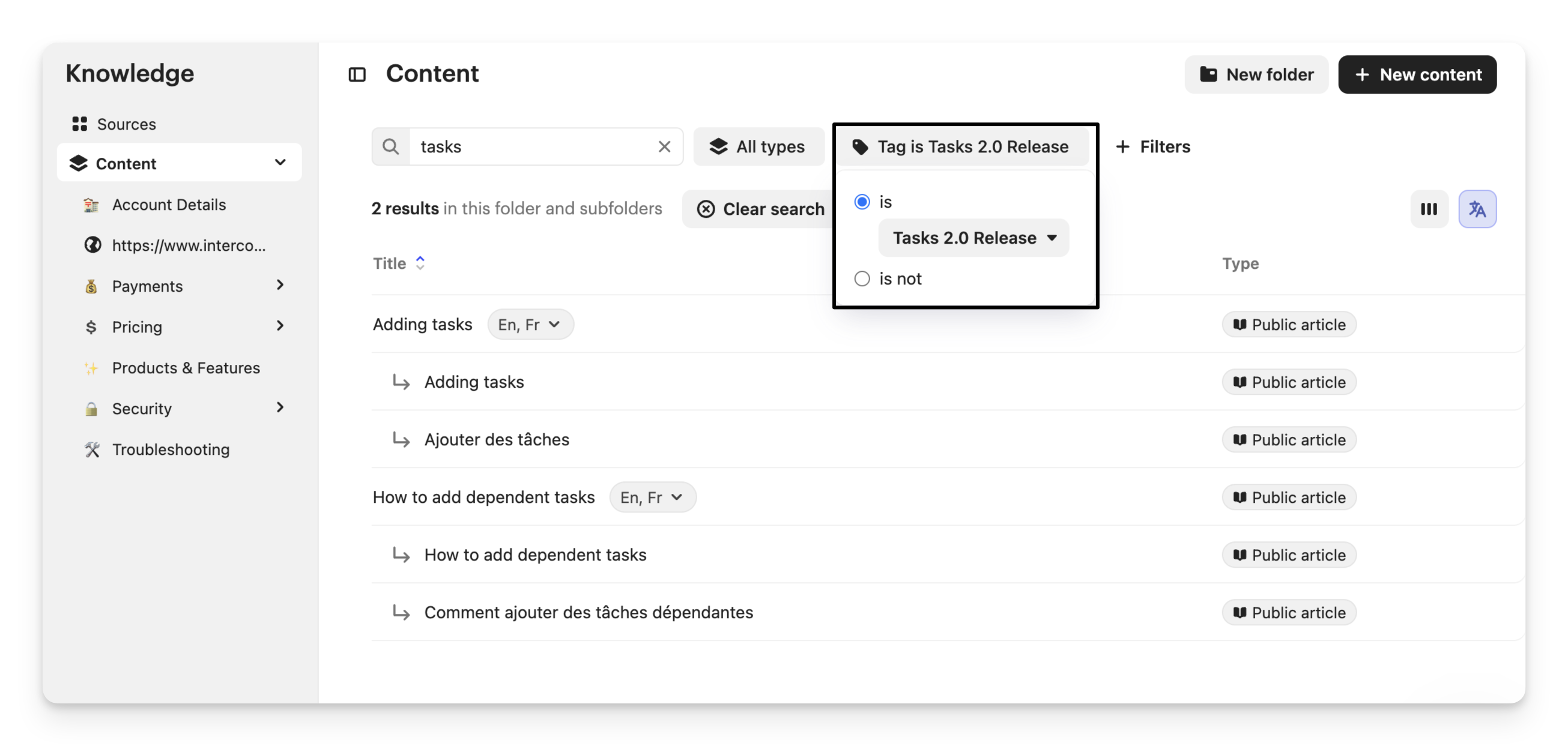
Task: Select the "is not" radio option
Action: pos(861,278)
